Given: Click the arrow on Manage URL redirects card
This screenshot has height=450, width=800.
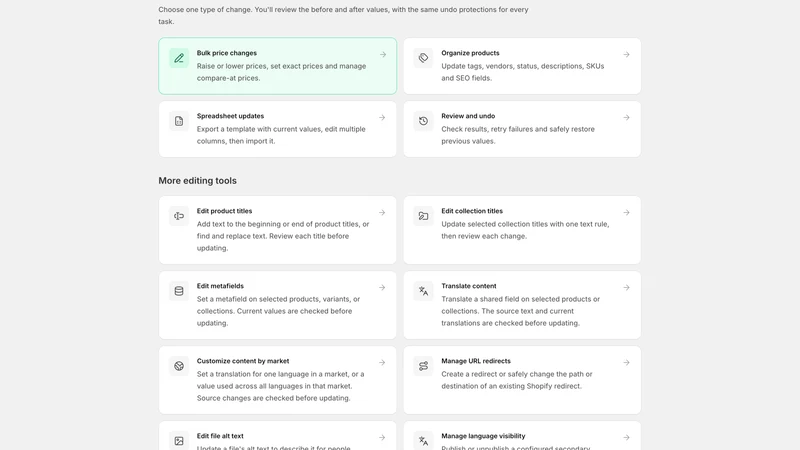Looking at the screenshot, I should [626, 363].
